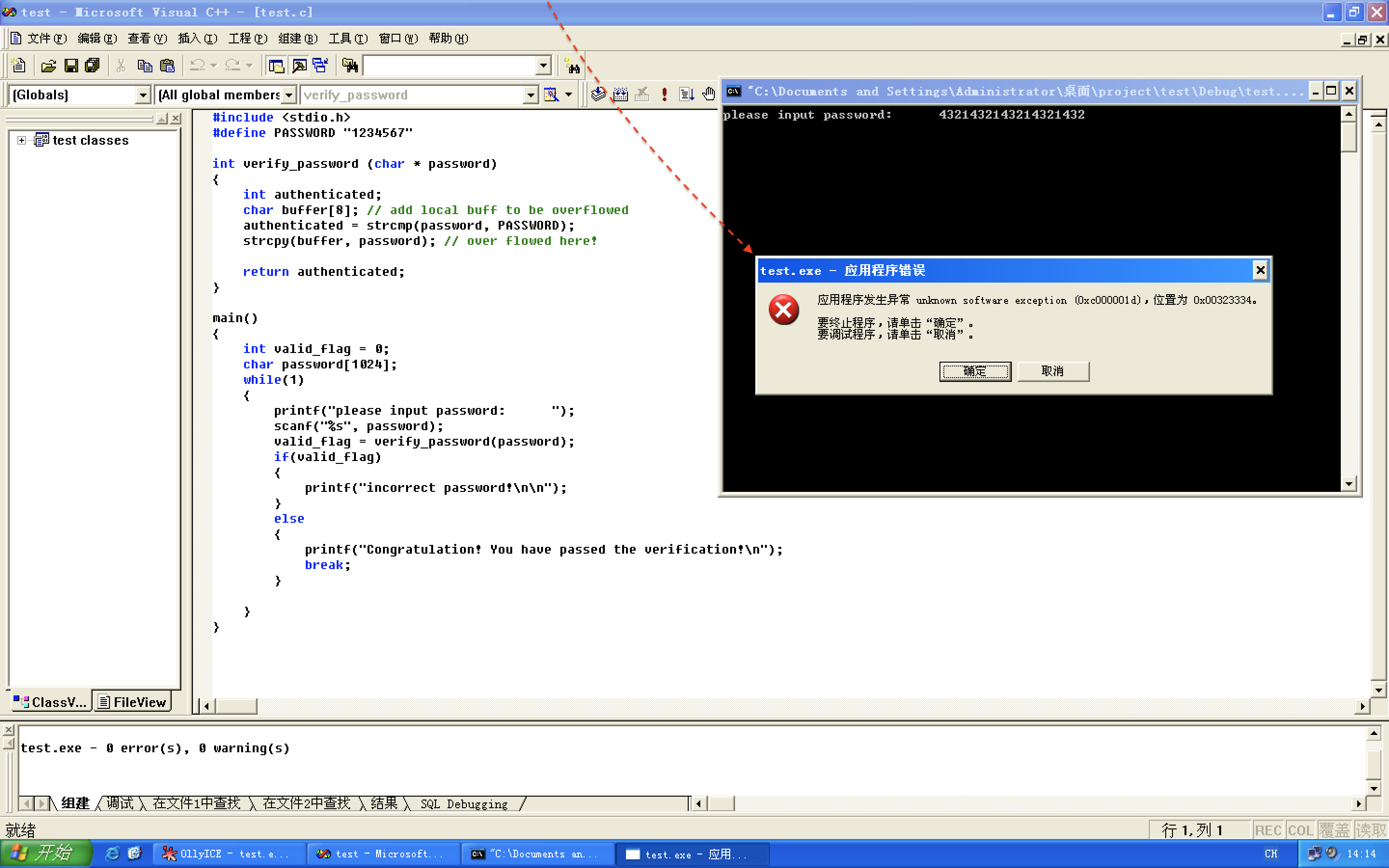The height and width of the screenshot is (868, 1389).
Task: Click 确定 button in error dialog
Action: click(975, 371)
